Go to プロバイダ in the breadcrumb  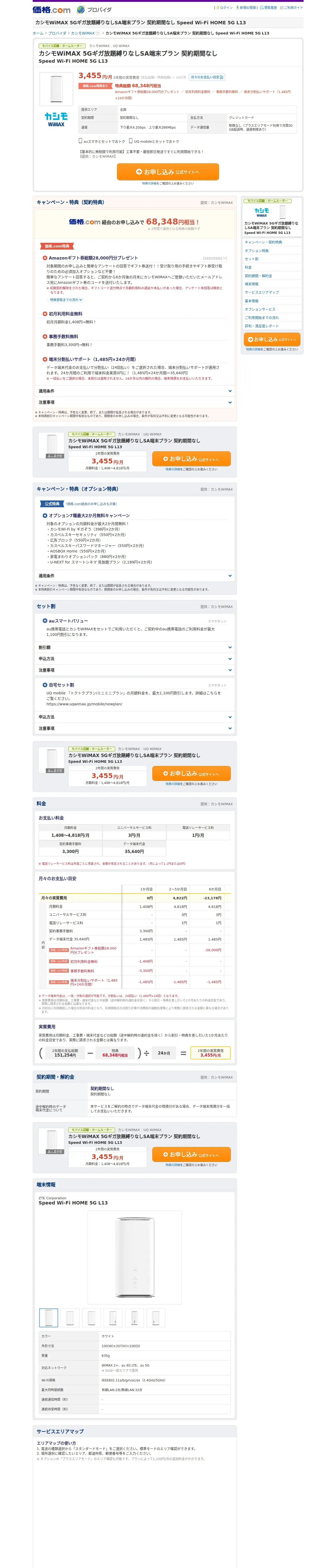57,33
